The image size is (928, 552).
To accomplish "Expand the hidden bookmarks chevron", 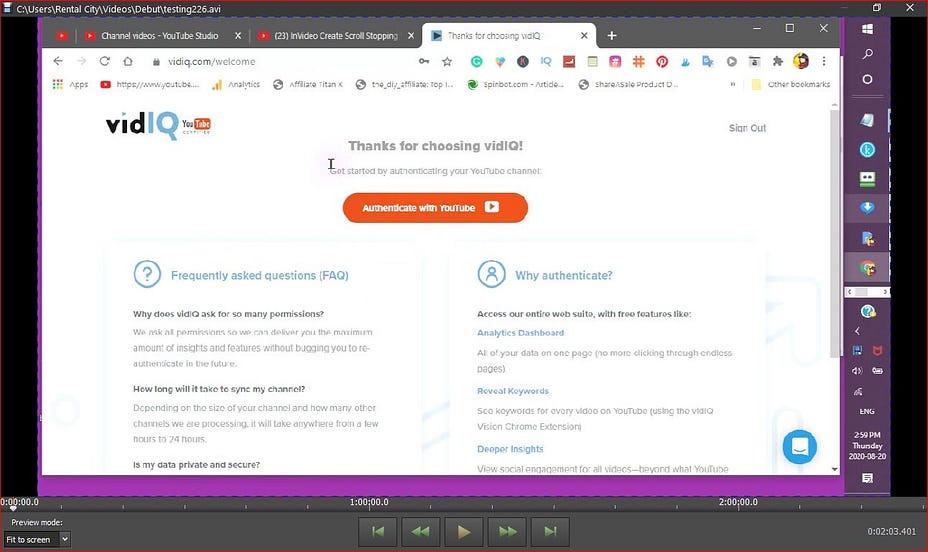I will coord(733,85).
